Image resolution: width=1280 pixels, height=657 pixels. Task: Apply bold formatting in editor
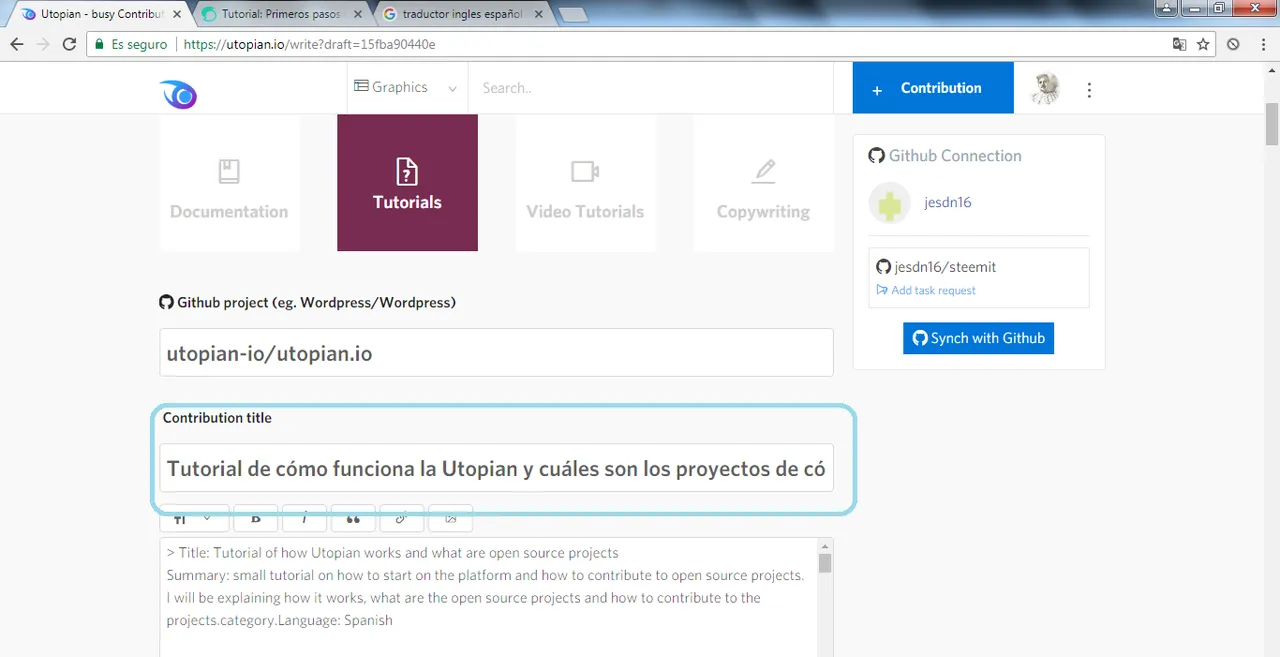(x=256, y=519)
